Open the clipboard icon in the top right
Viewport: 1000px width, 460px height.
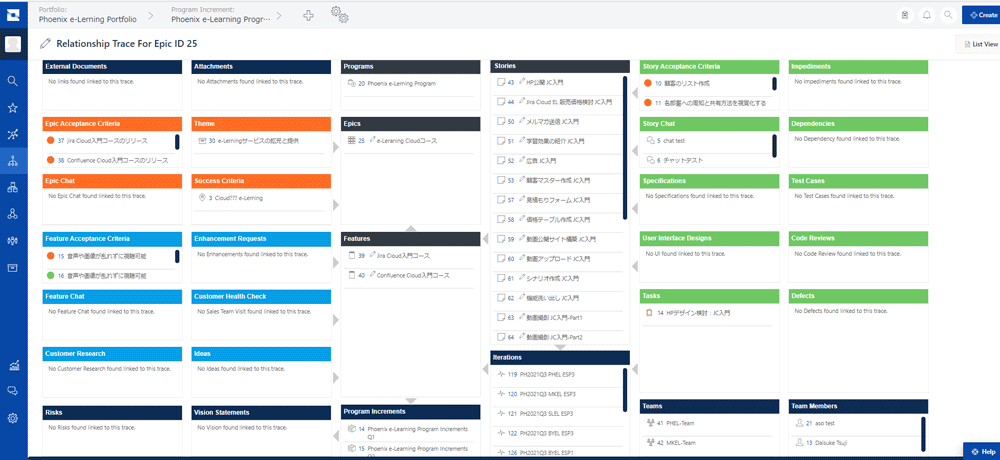904,15
